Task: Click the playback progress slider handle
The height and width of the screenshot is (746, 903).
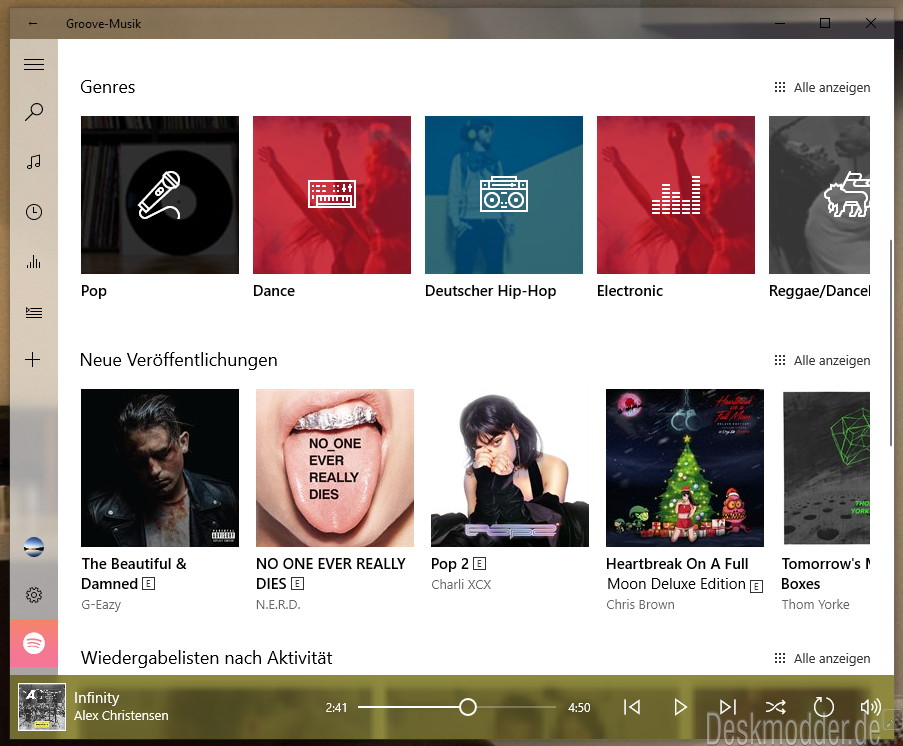Action: pyautogui.click(x=468, y=707)
